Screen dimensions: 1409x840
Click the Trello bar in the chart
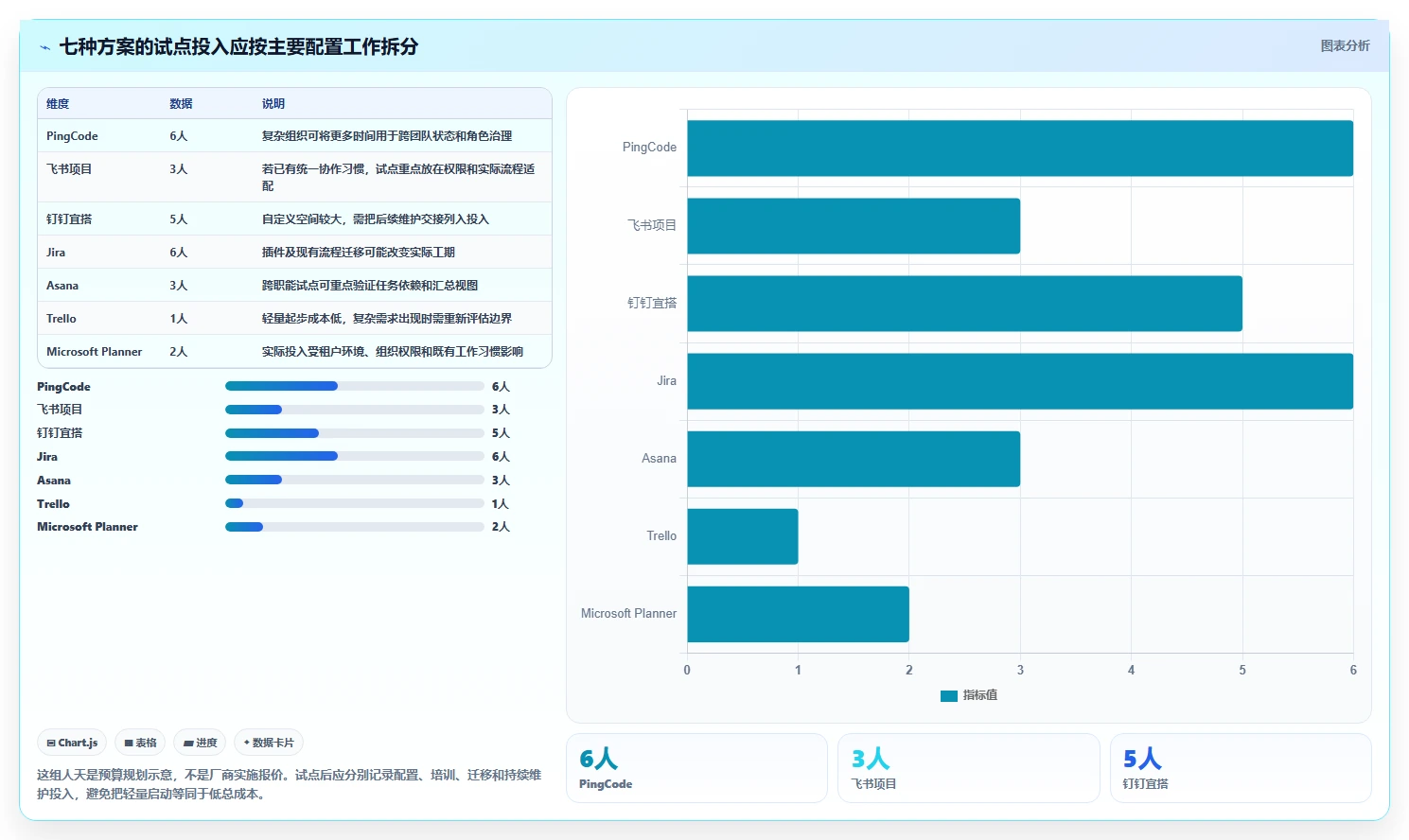[x=743, y=536]
